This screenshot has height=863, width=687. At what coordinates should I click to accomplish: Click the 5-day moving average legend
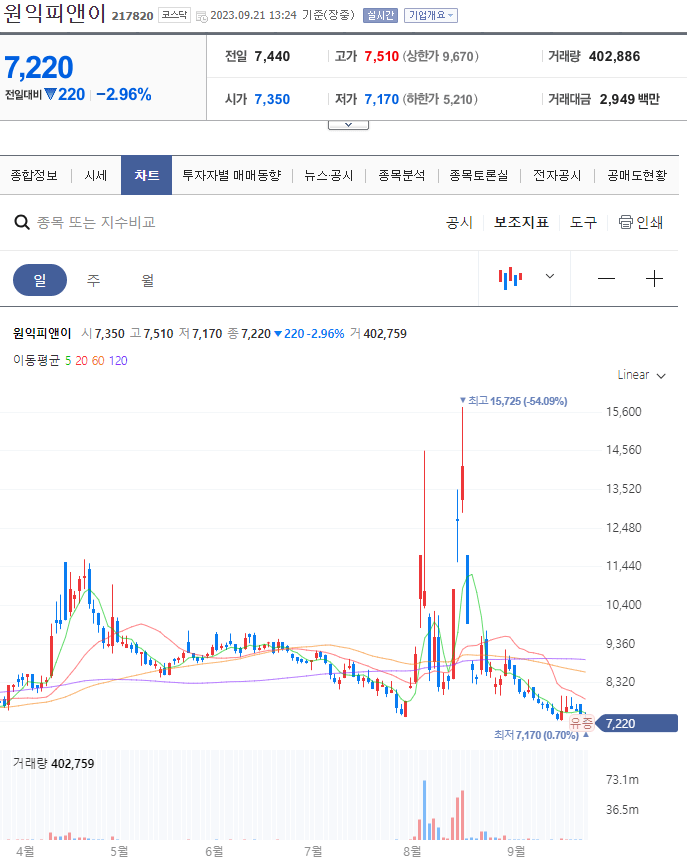coord(68,361)
